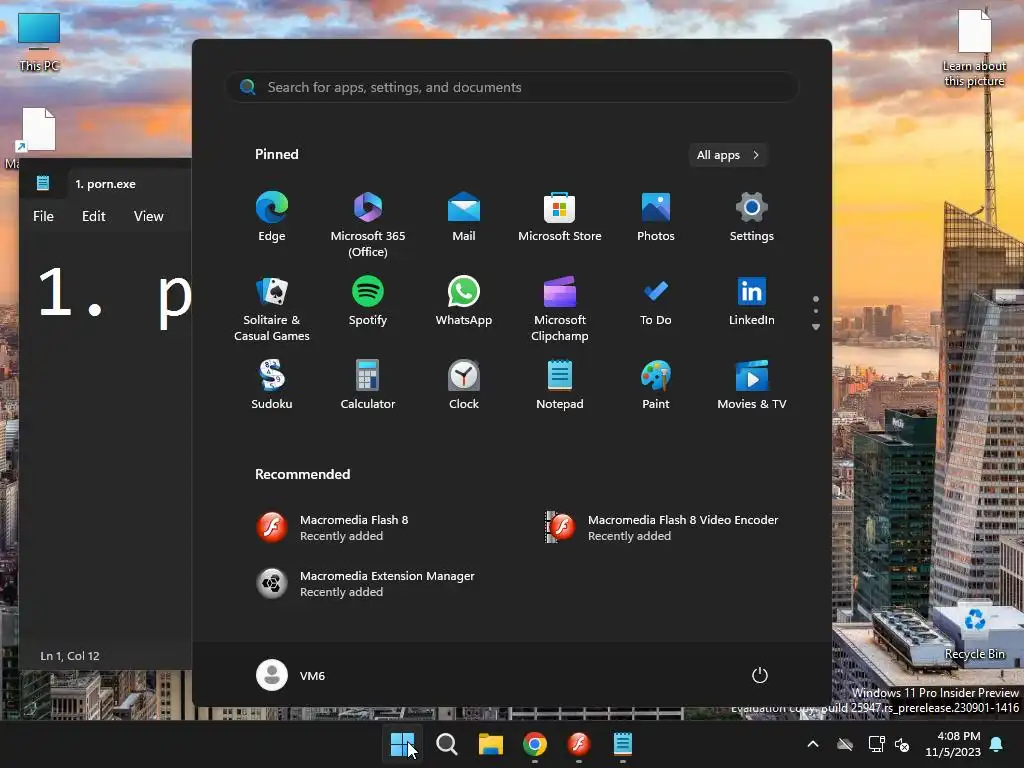The image size is (1024, 768).
Task: Open Google Chrome from taskbar
Action: click(534, 744)
